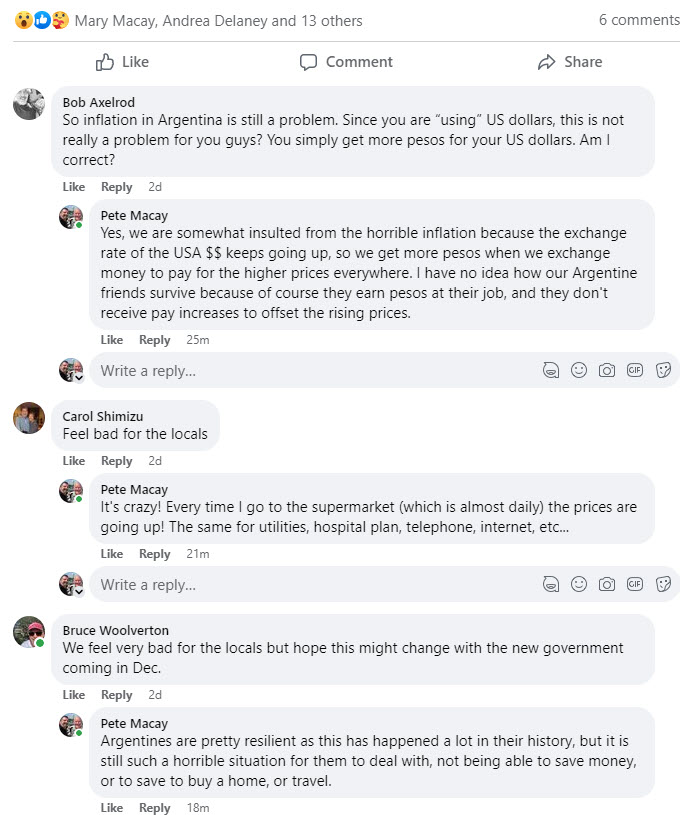The width and height of the screenshot is (680, 815).
Task: Click camera icon in second reply box
Action: (x=606, y=584)
